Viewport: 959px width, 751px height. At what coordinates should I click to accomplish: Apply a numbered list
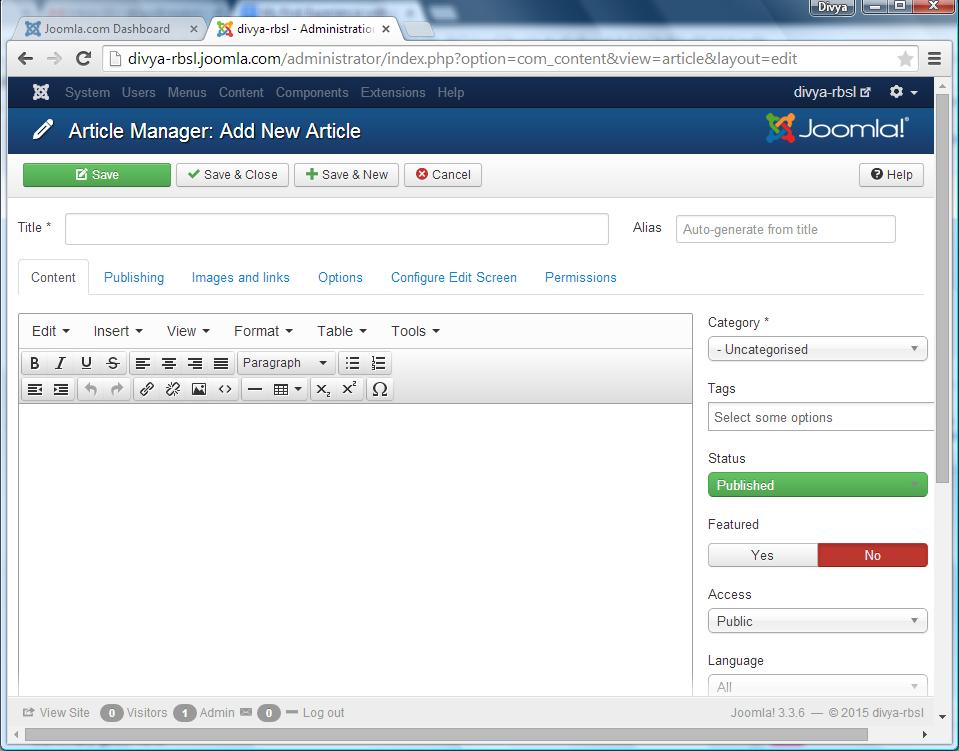point(378,363)
